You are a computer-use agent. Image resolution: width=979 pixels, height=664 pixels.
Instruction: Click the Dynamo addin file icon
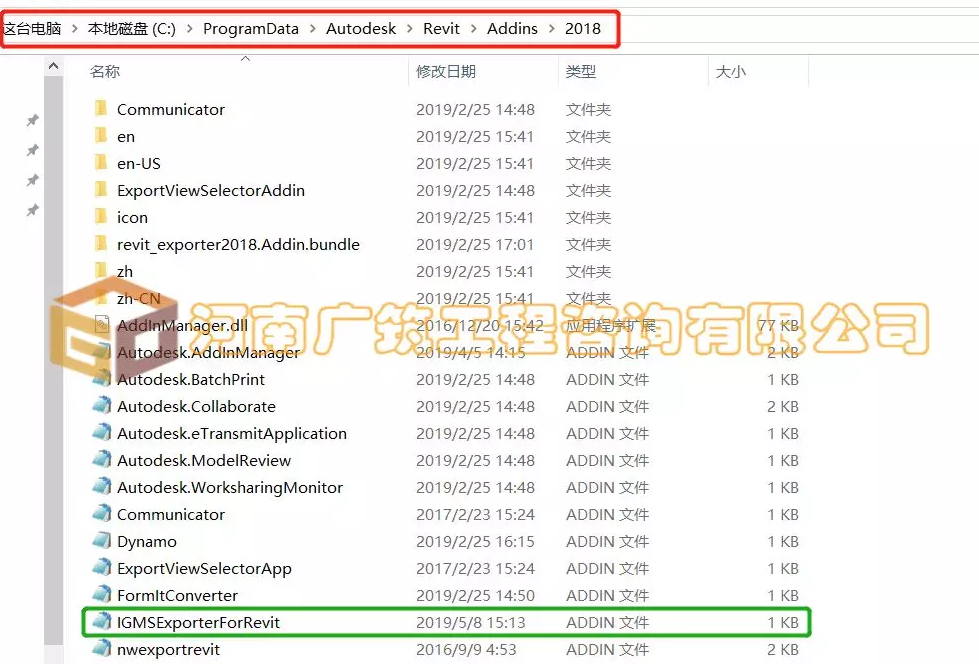[x=102, y=540]
